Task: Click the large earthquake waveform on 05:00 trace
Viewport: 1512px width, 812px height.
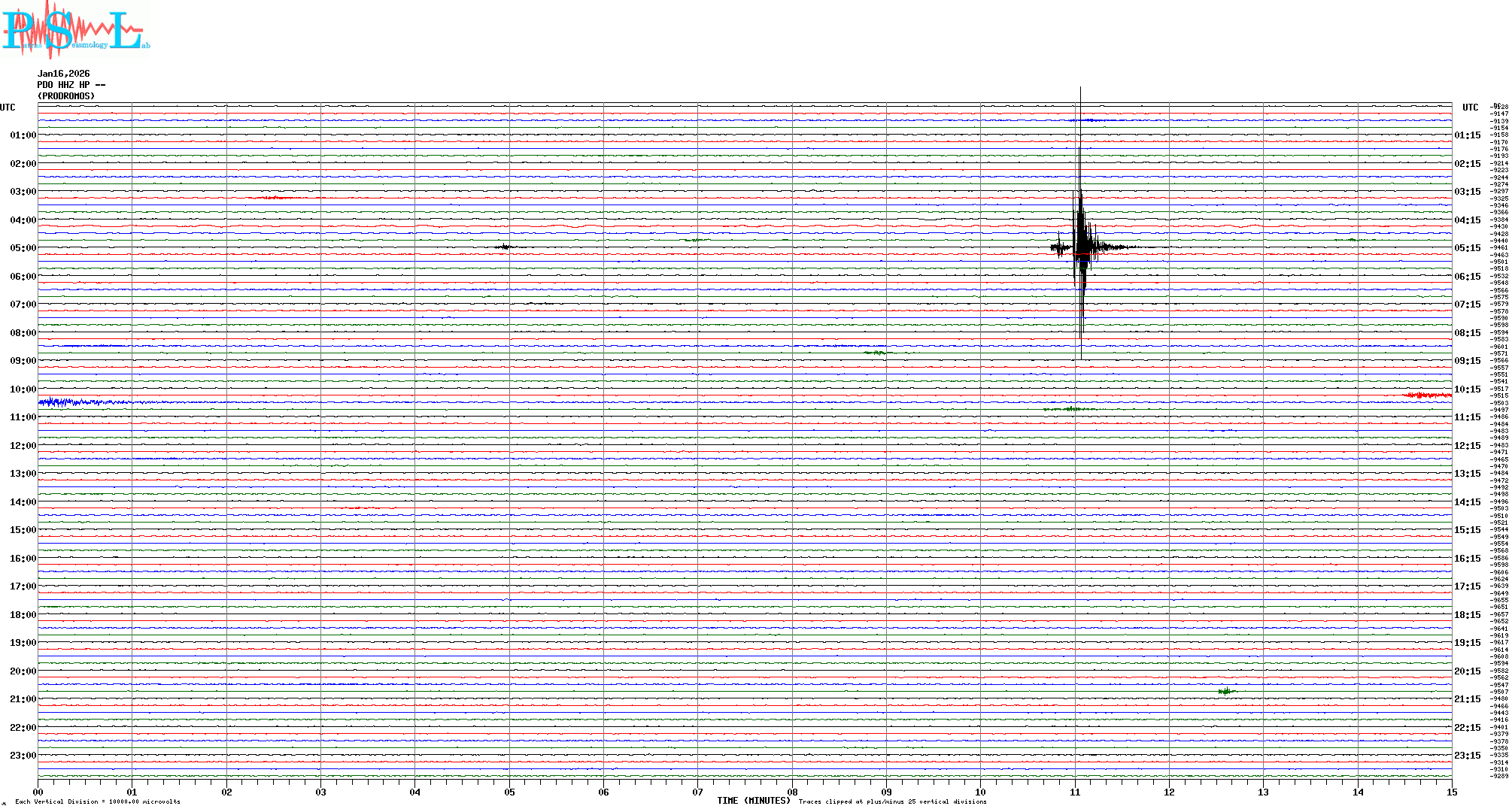Action: tap(1081, 247)
